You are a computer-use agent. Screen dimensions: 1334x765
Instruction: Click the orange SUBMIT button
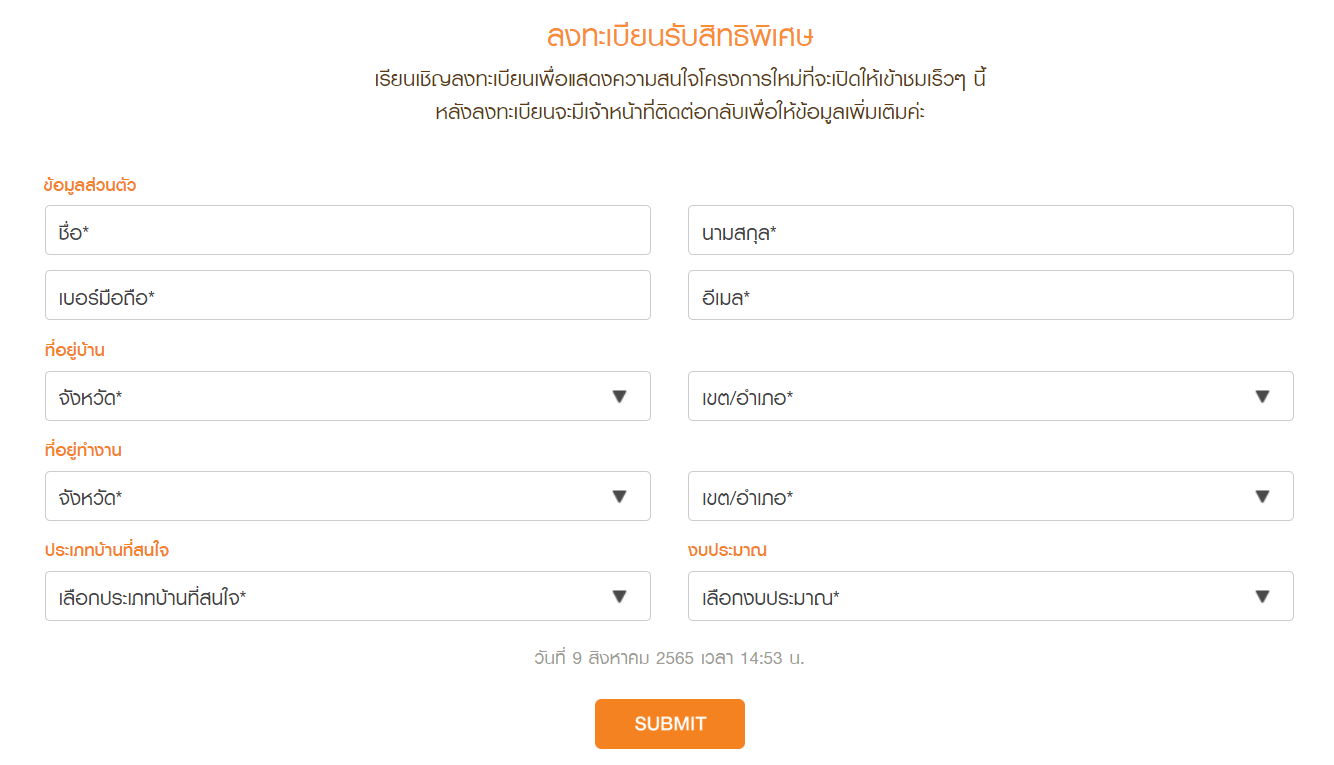[x=670, y=724]
